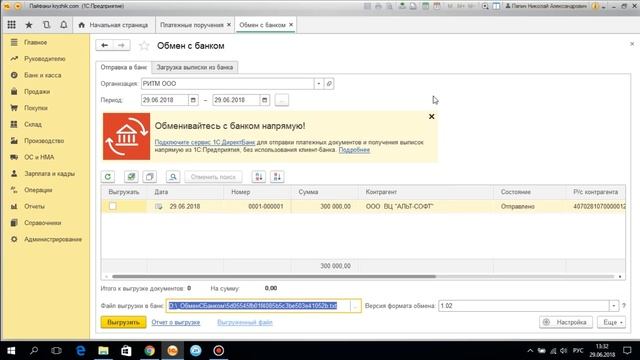
Task: Click the bank exchange banner image
Action: tap(127, 136)
